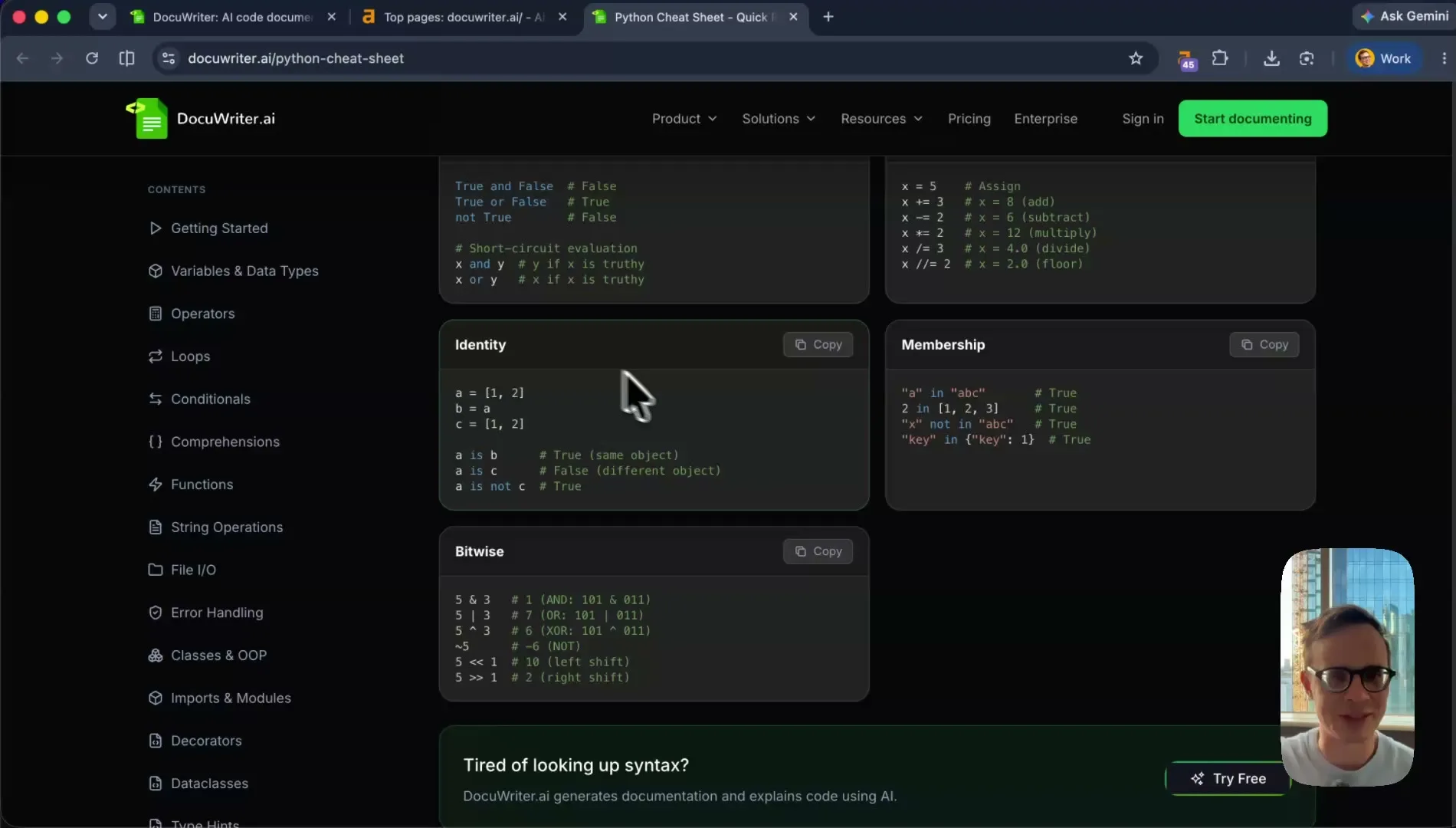
Task: Click the Imports & Modules package icon
Action: point(156,698)
